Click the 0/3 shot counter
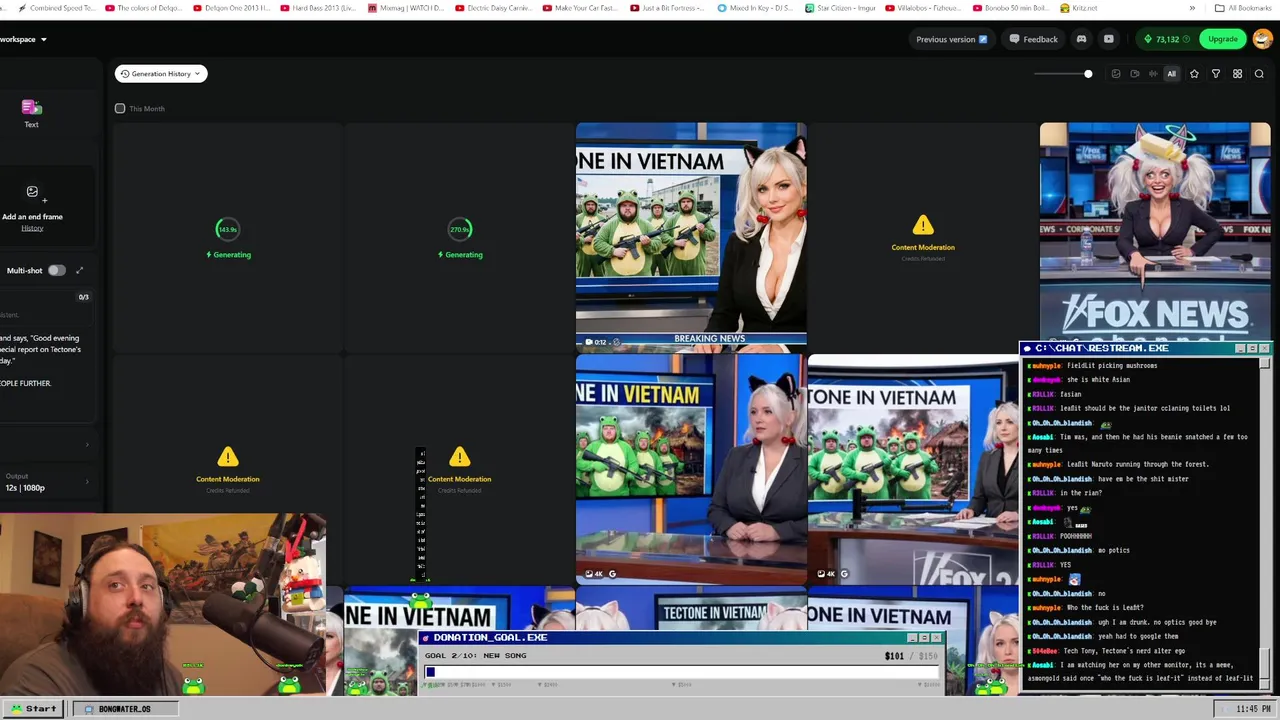1280x720 pixels. click(83, 297)
